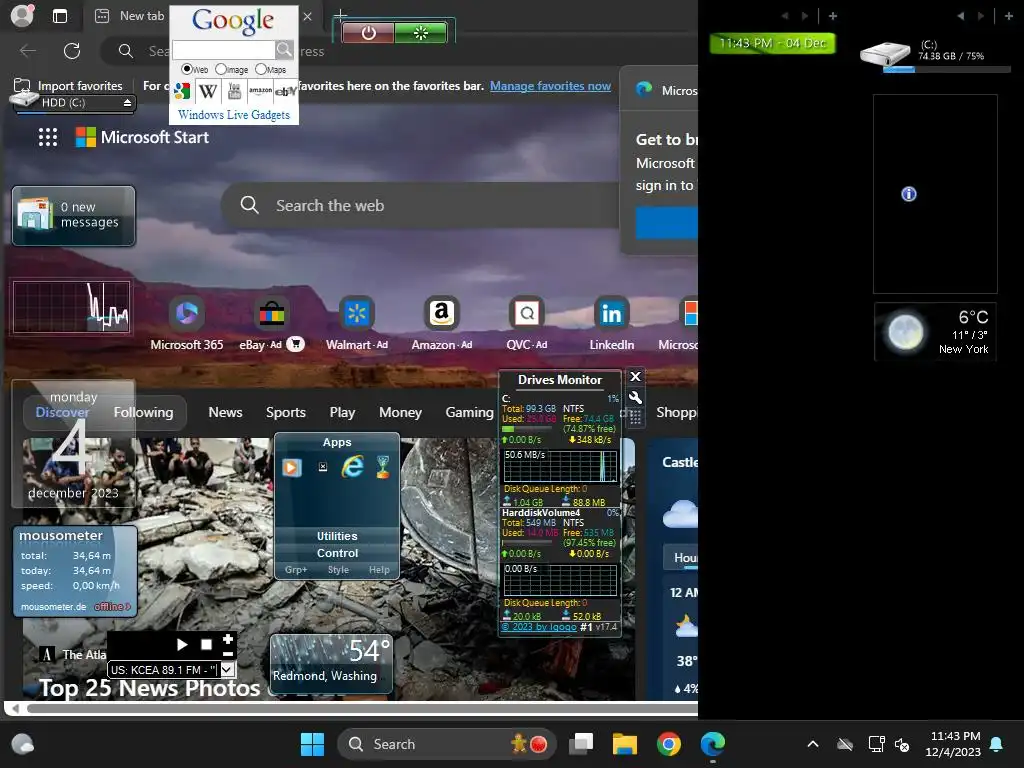Click Help in the launcher gadget

[379, 569]
